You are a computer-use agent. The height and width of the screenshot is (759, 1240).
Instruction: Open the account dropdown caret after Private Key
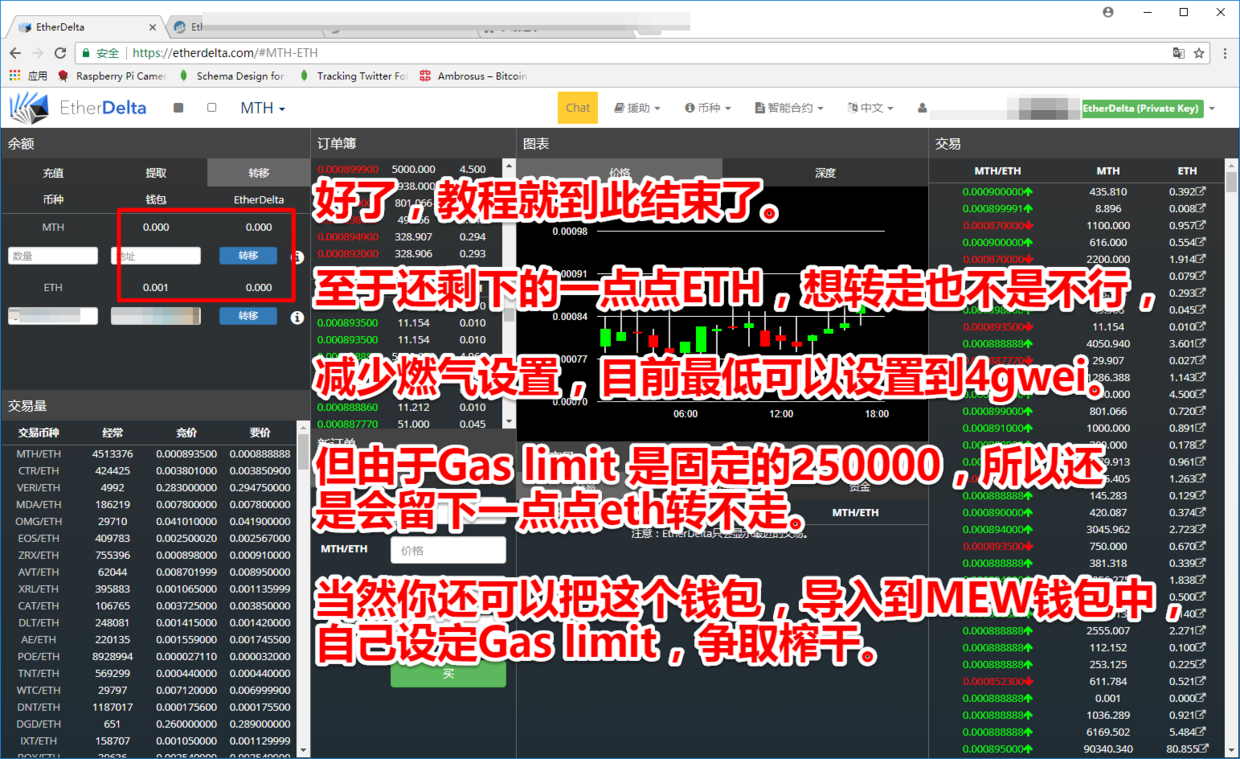tap(1212, 108)
